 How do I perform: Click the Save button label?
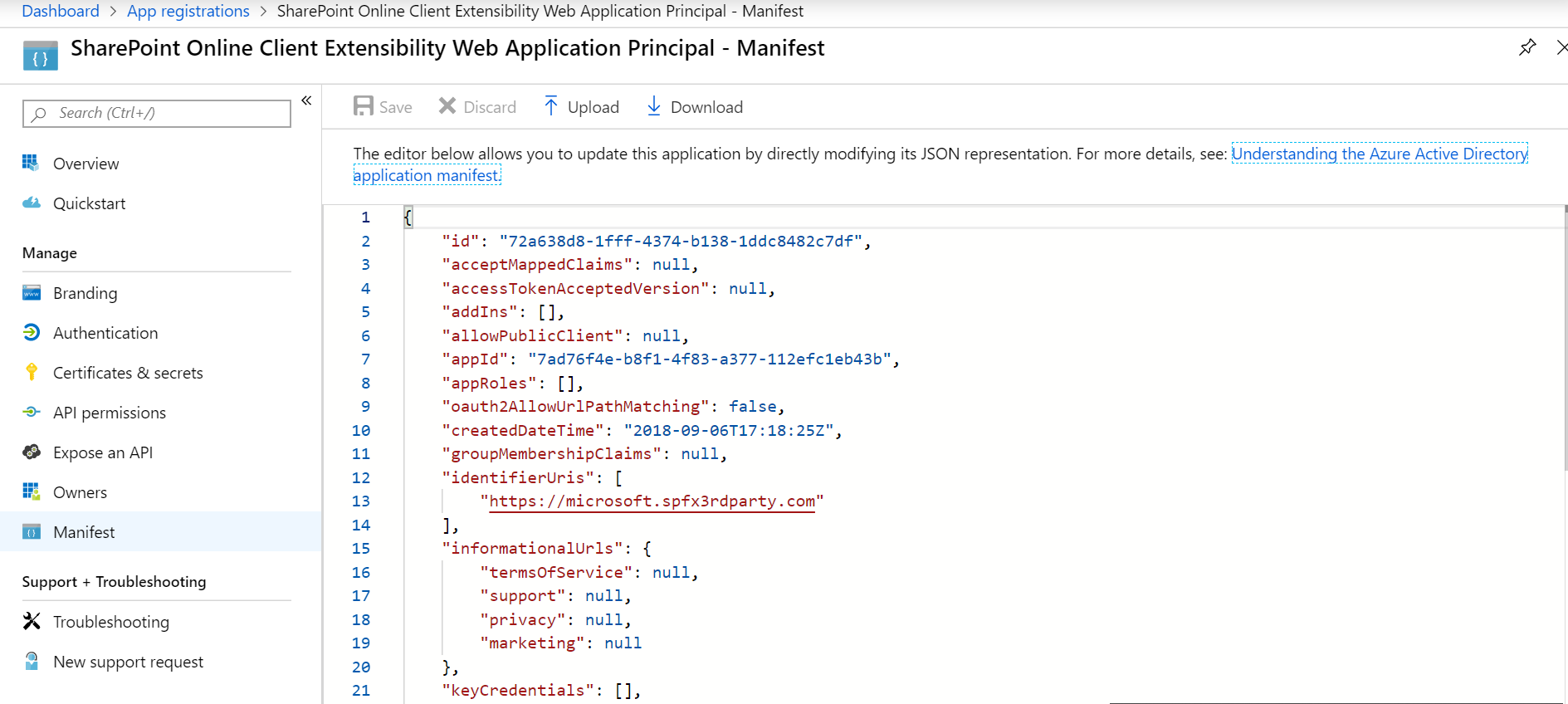396,107
